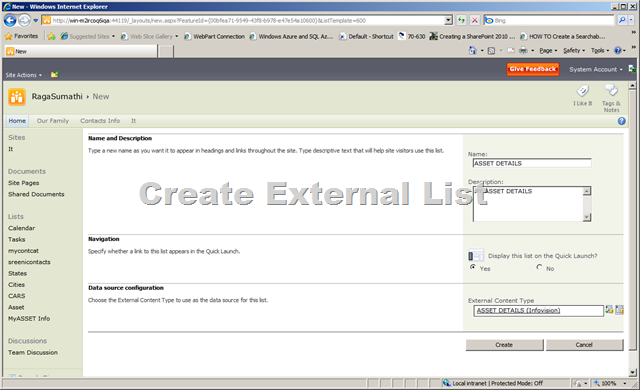The image size is (640, 390).
Task: Select the New browser tab
Action: (80, 51)
